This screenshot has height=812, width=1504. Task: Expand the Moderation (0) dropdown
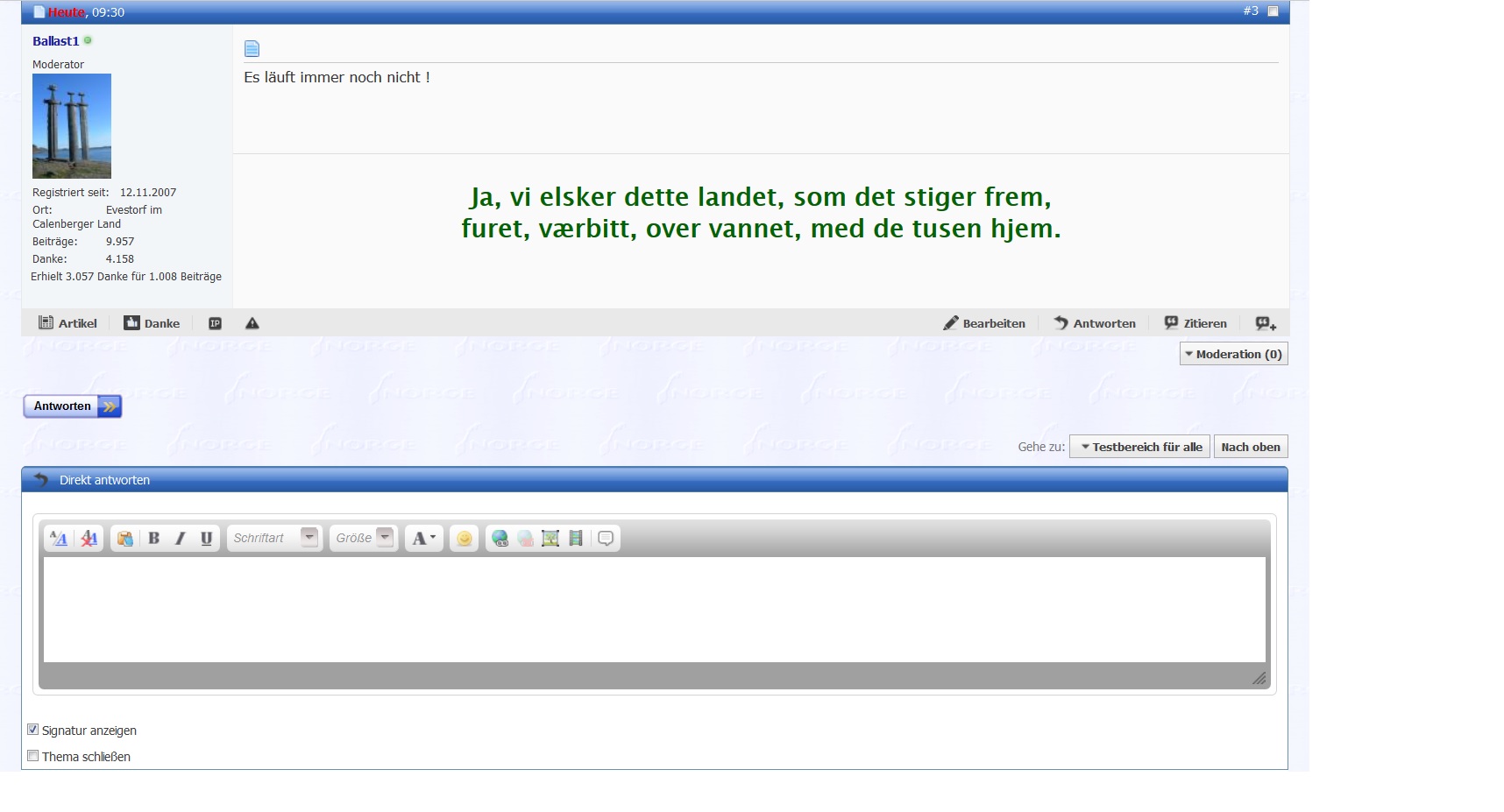[x=1233, y=354]
